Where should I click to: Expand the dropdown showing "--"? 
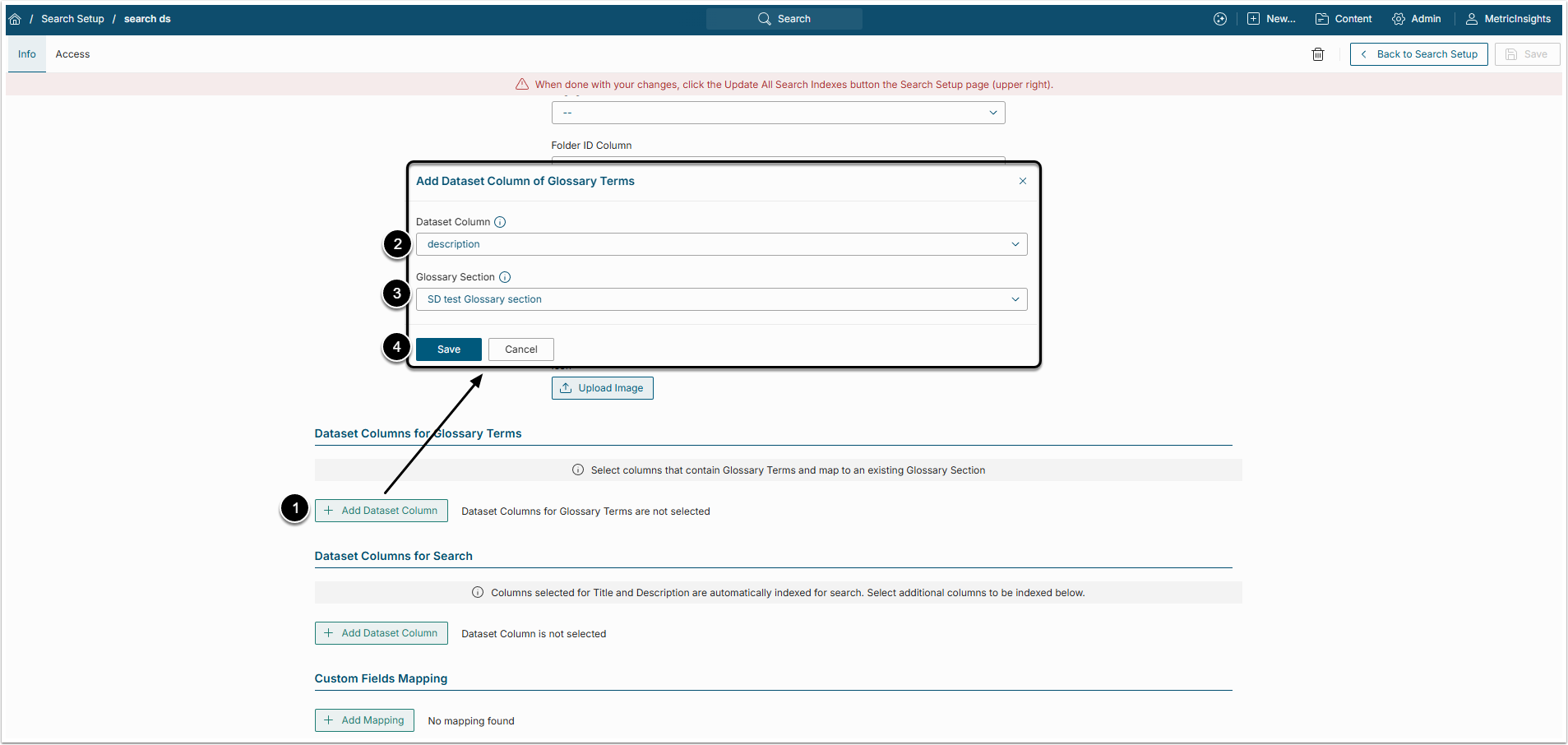coord(778,113)
